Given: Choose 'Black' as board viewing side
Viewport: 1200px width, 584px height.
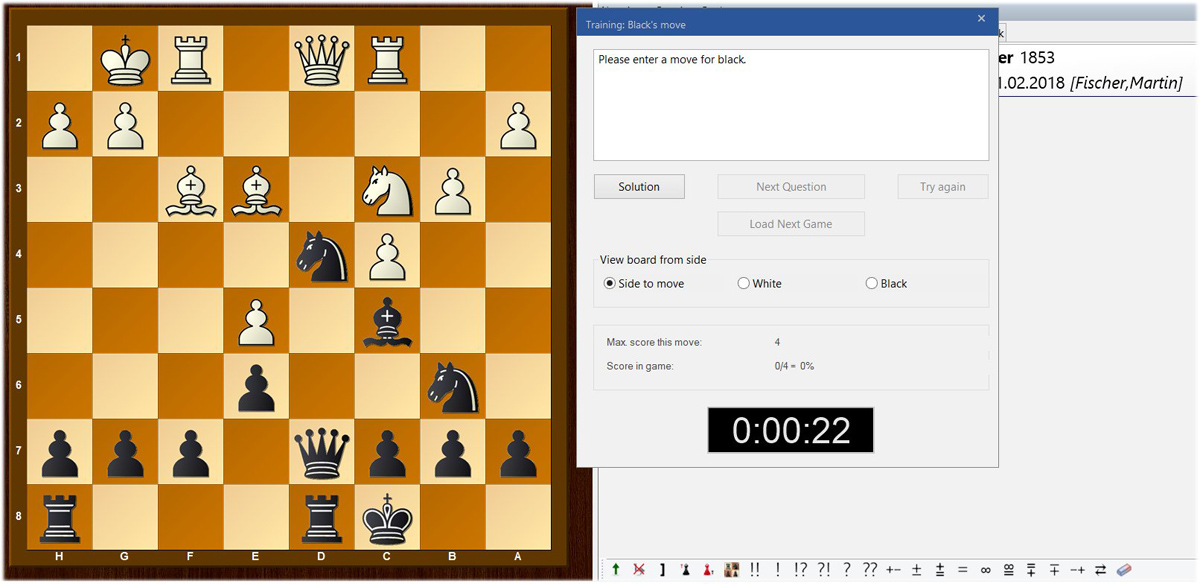Looking at the screenshot, I should (871, 284).
